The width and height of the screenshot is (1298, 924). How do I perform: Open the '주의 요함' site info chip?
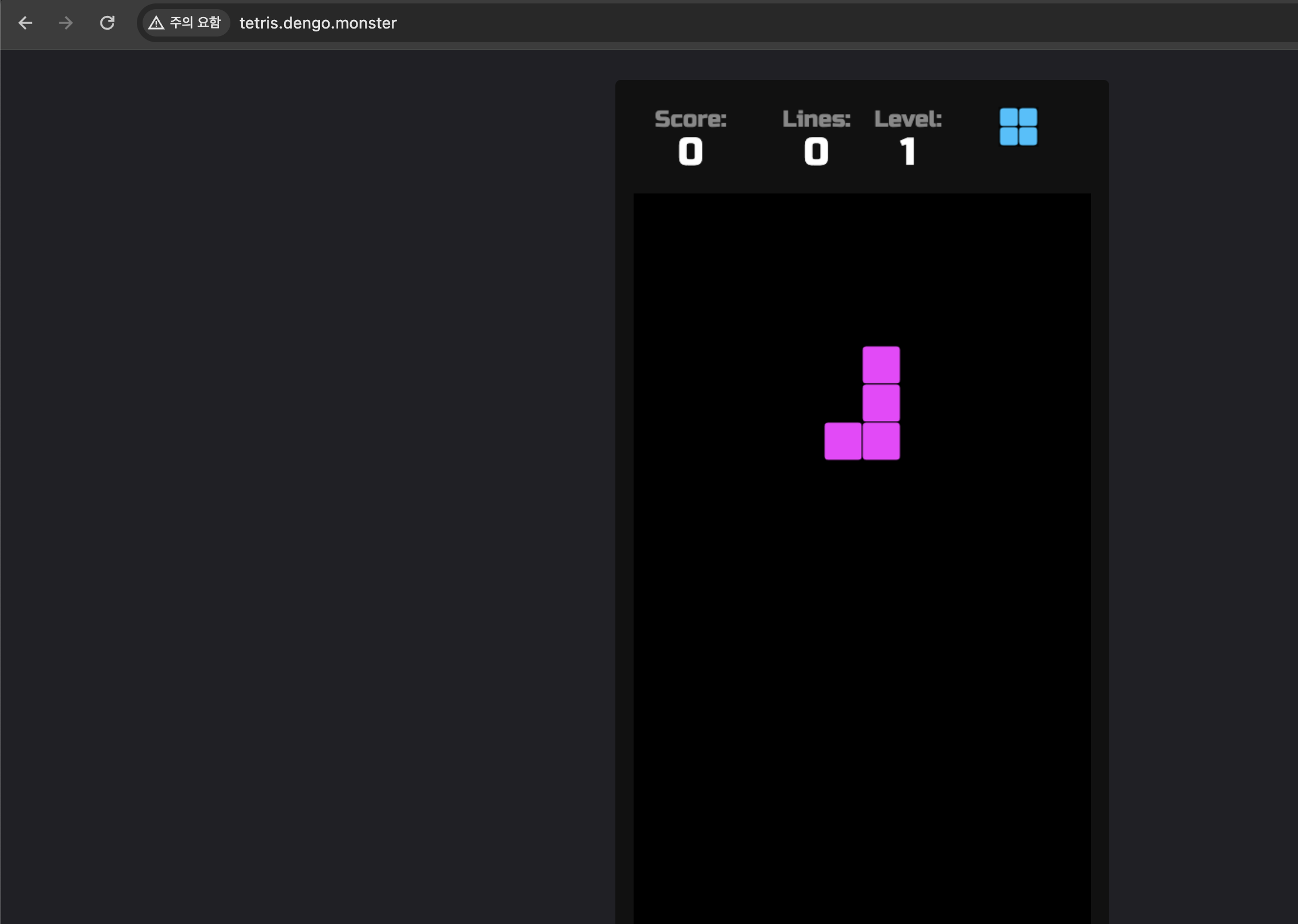point(186,23)
